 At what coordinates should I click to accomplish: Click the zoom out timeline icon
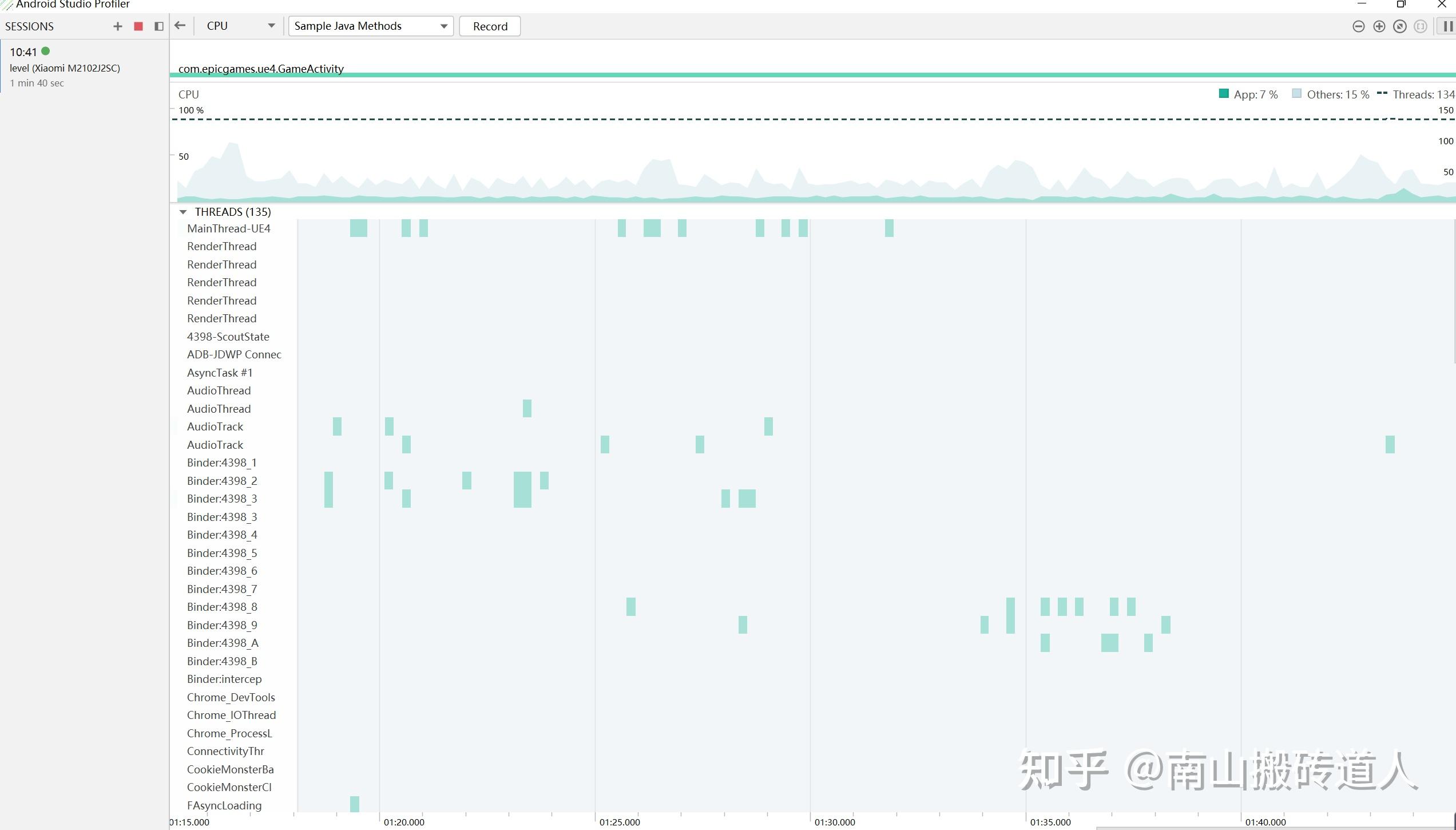1358,26
